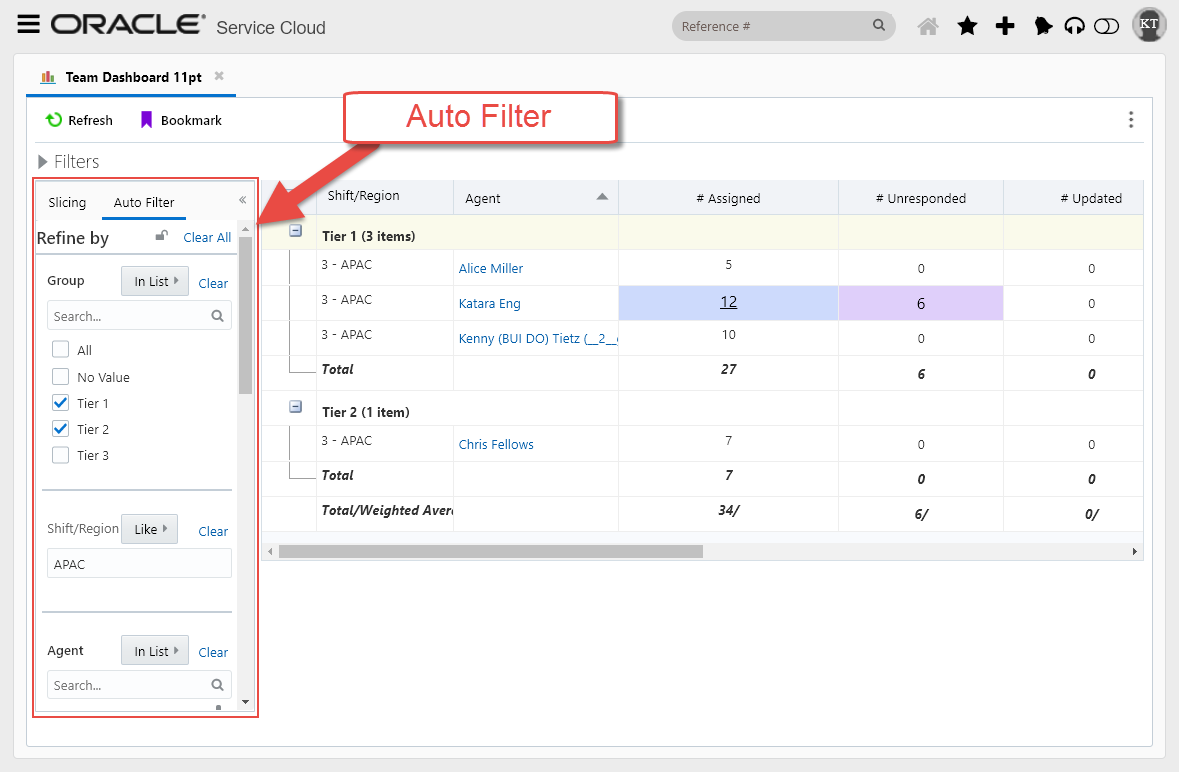The image size is (1179, 772).
Task: Uncheck the Tier 1 filter checkbox
Action: (x=59, y=403)
